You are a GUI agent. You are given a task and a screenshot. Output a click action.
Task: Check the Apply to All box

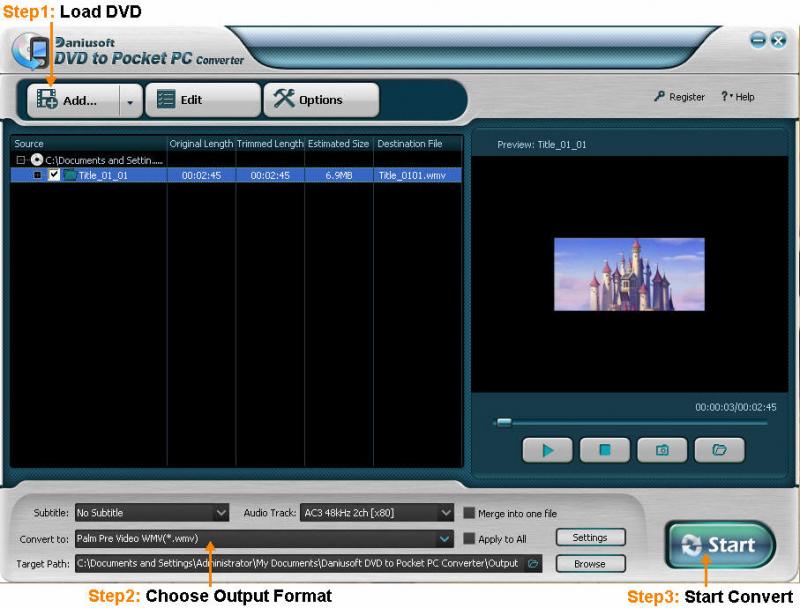click(469, 539)
